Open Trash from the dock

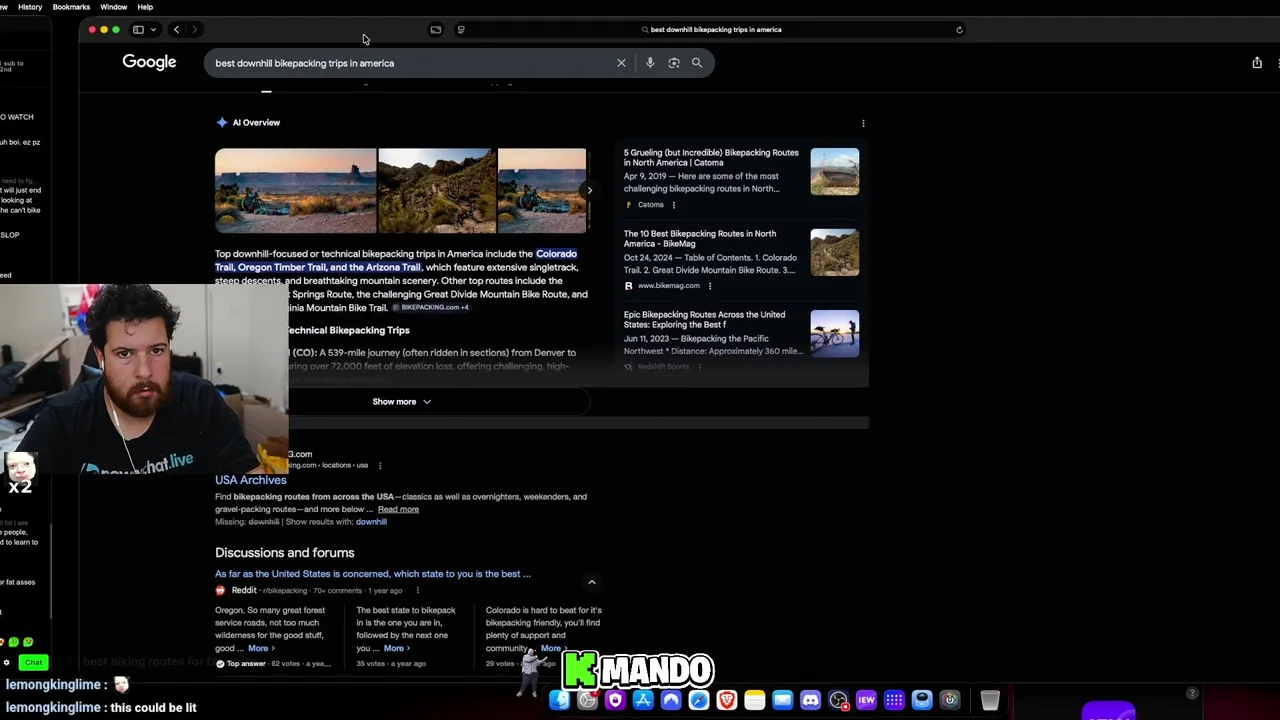click(x=989, y=700)
